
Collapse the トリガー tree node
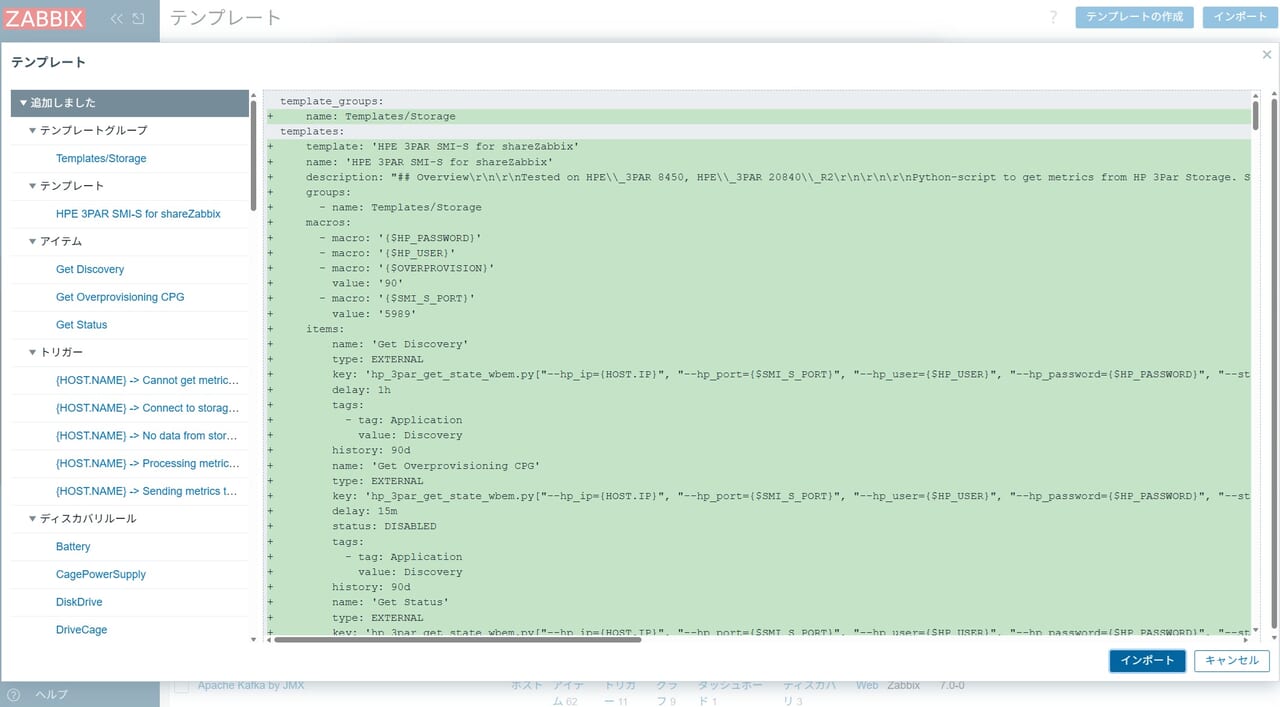point(33,353)
